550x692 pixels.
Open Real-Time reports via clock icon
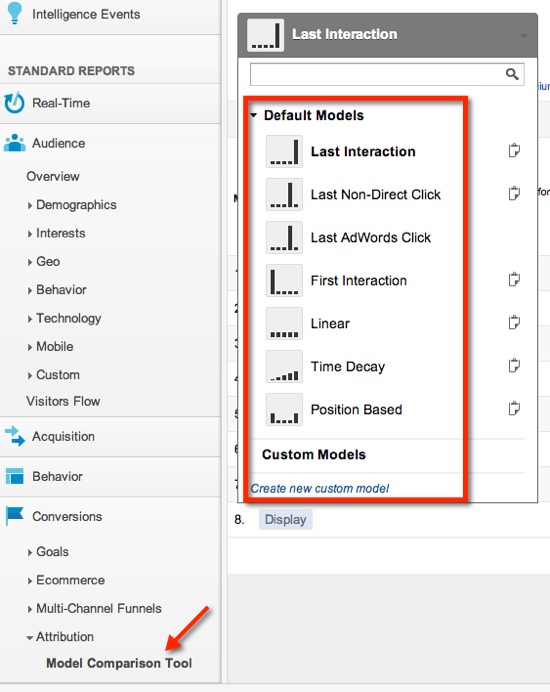coord(15,102)
